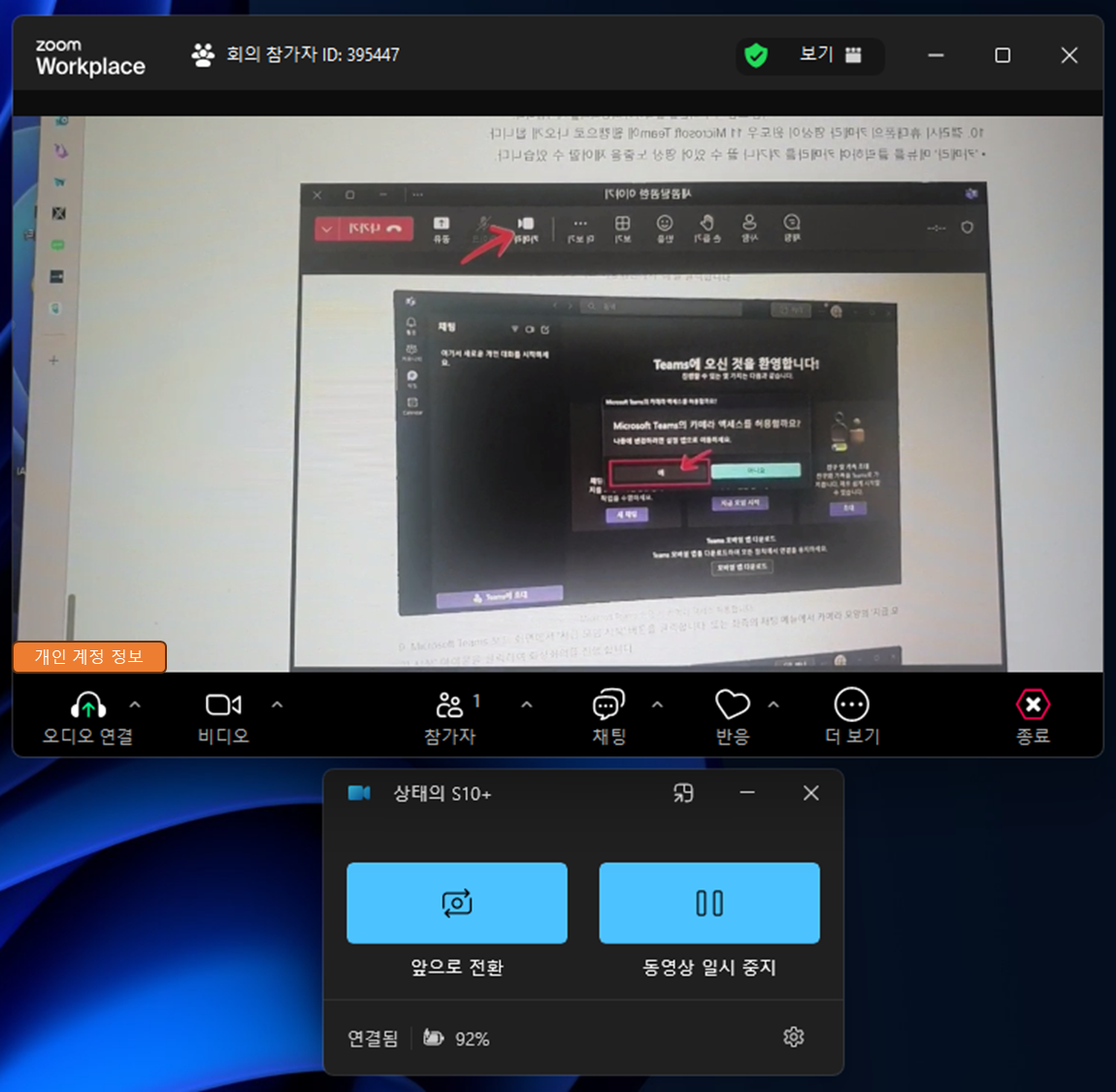Open the 참가자 participants panel

coord(450,704)
